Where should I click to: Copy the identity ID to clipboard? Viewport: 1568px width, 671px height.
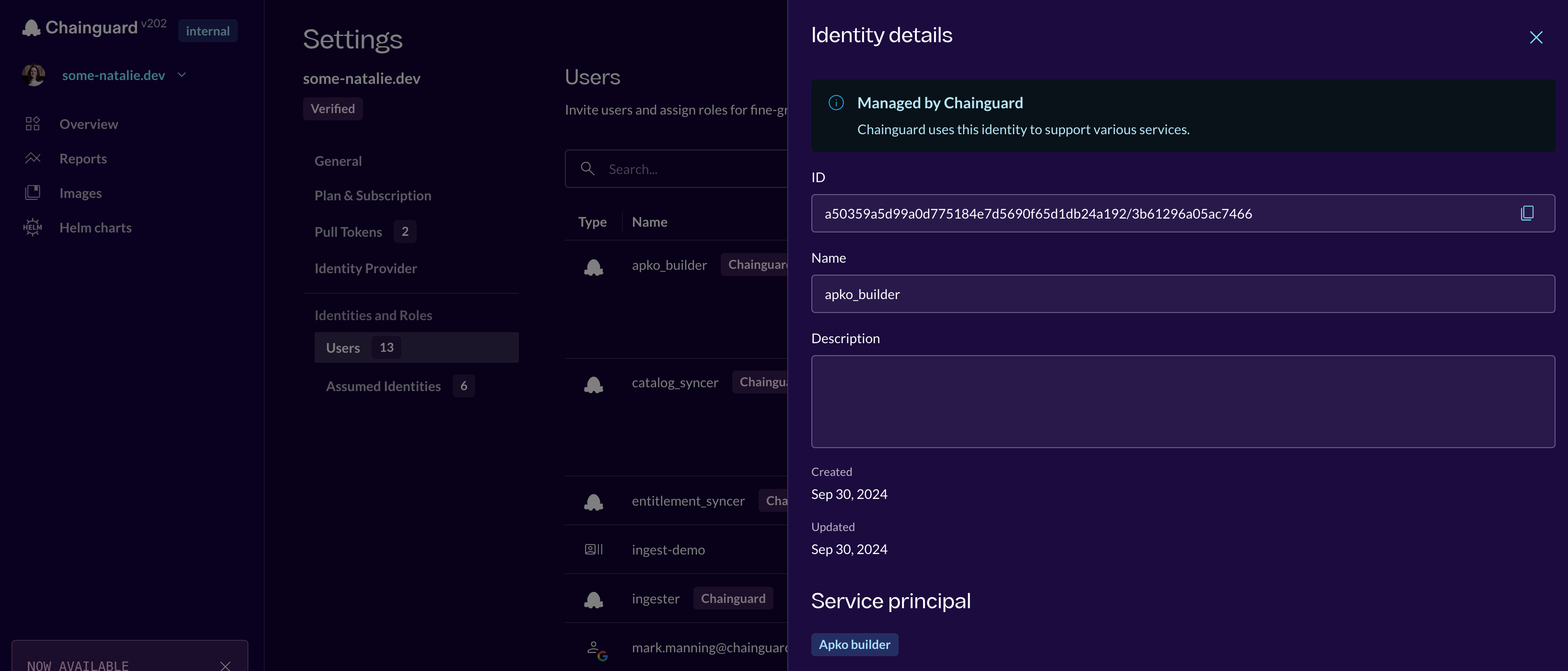(x=1527, y=213)
